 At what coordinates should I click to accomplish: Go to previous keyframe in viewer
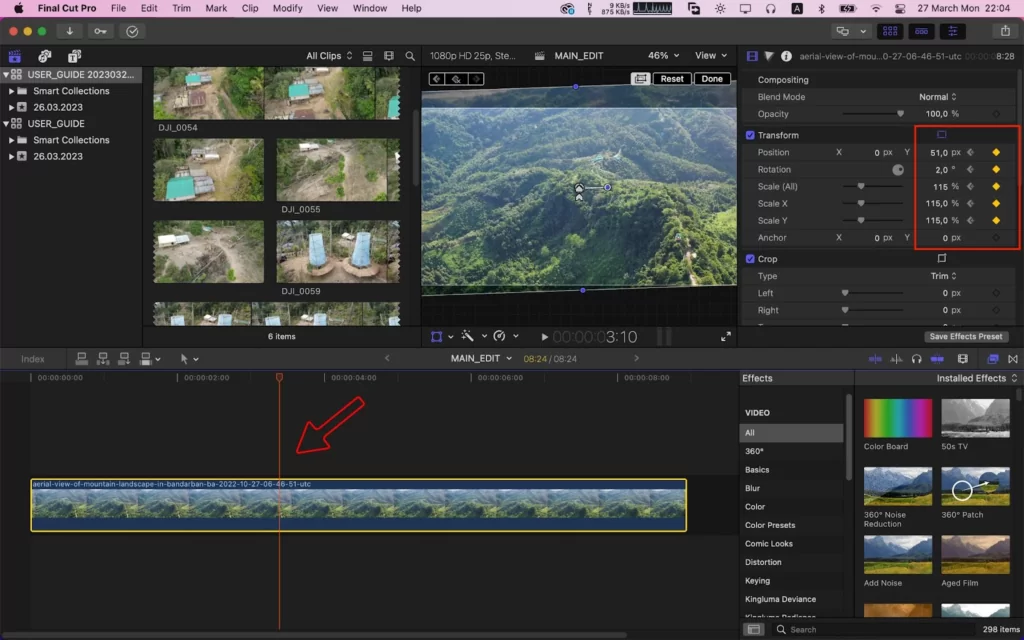pos(437,79)
